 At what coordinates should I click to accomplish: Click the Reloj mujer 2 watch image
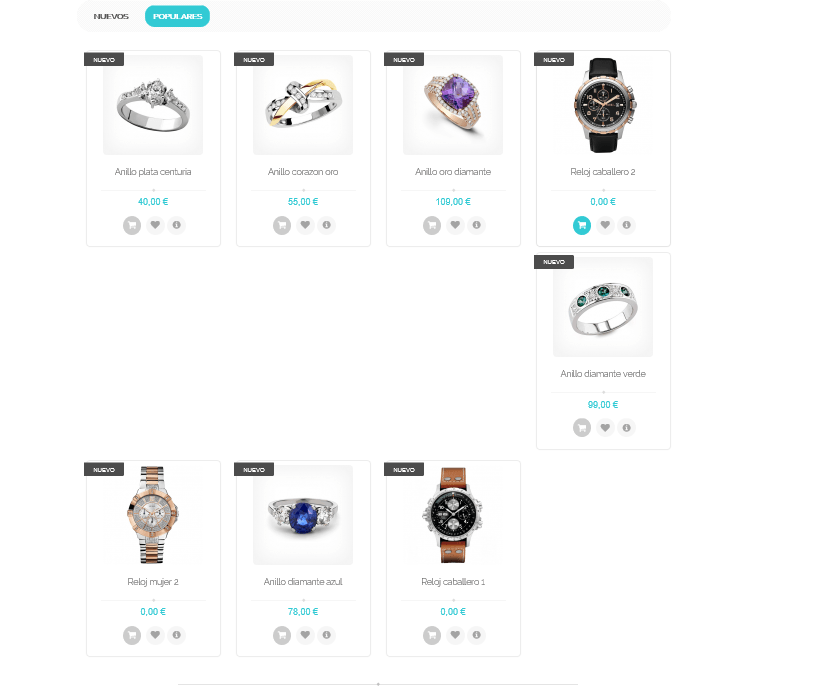153,515
